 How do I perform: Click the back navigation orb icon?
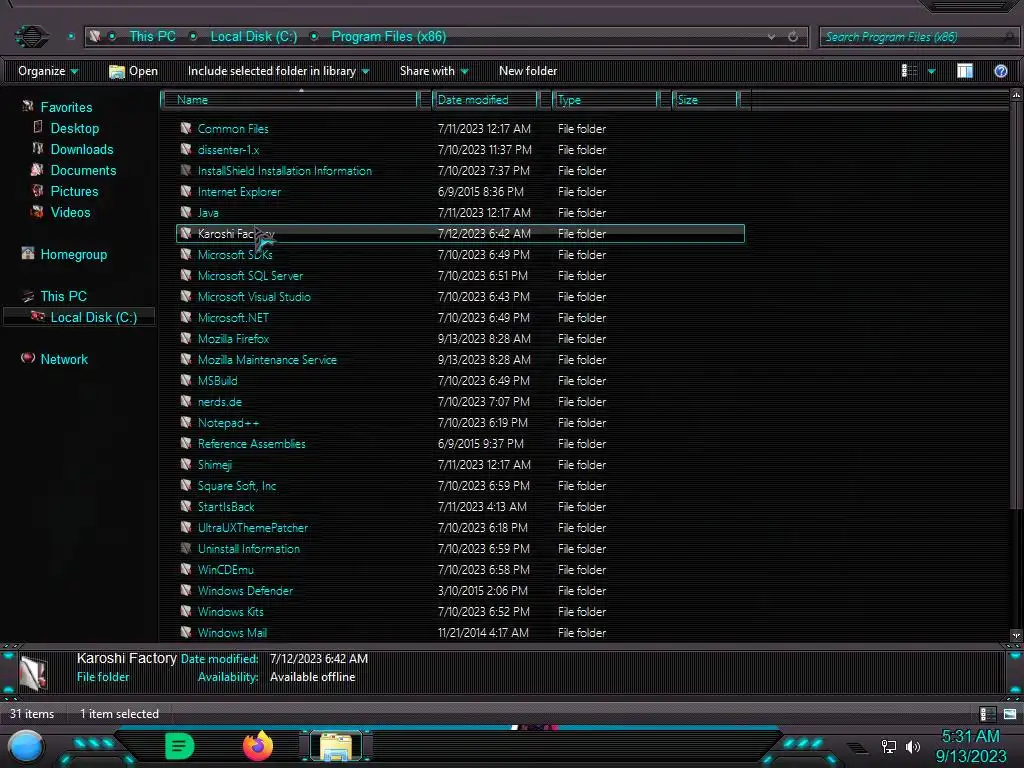pyautogui.click(x=31, y=37)
